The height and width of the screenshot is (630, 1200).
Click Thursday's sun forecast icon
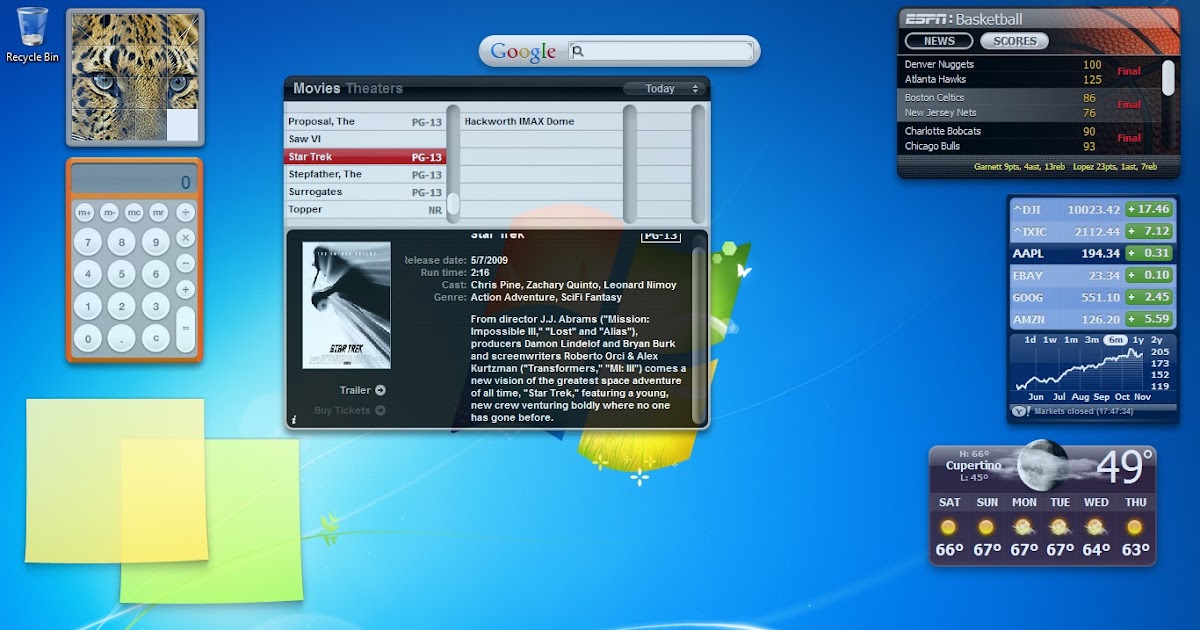(x=1134, y=526)
